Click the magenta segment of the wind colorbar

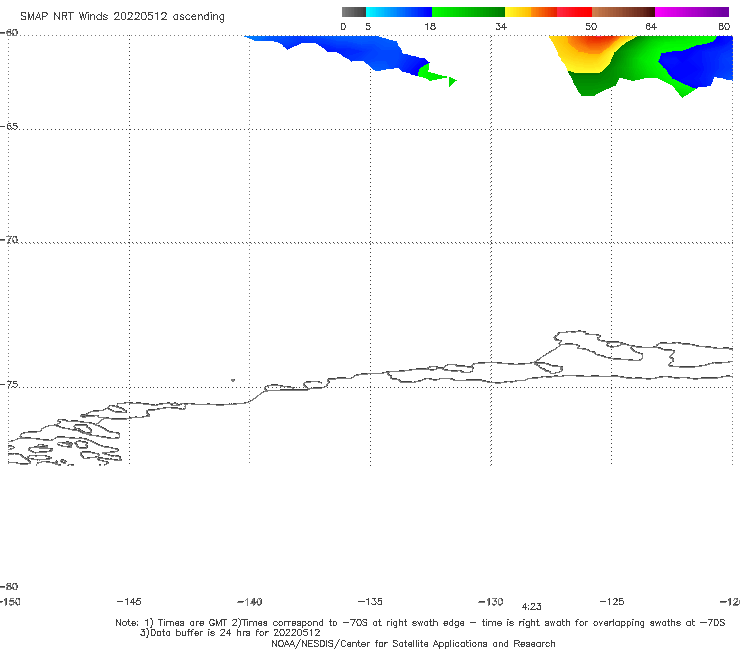click(692, 12)
